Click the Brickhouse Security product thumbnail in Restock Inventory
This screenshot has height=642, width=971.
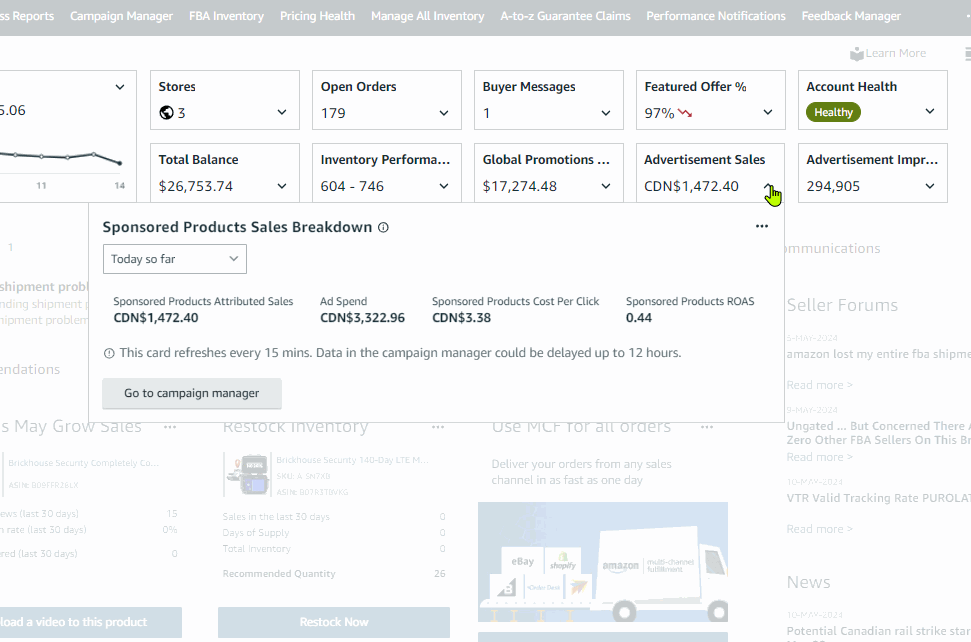245,476
